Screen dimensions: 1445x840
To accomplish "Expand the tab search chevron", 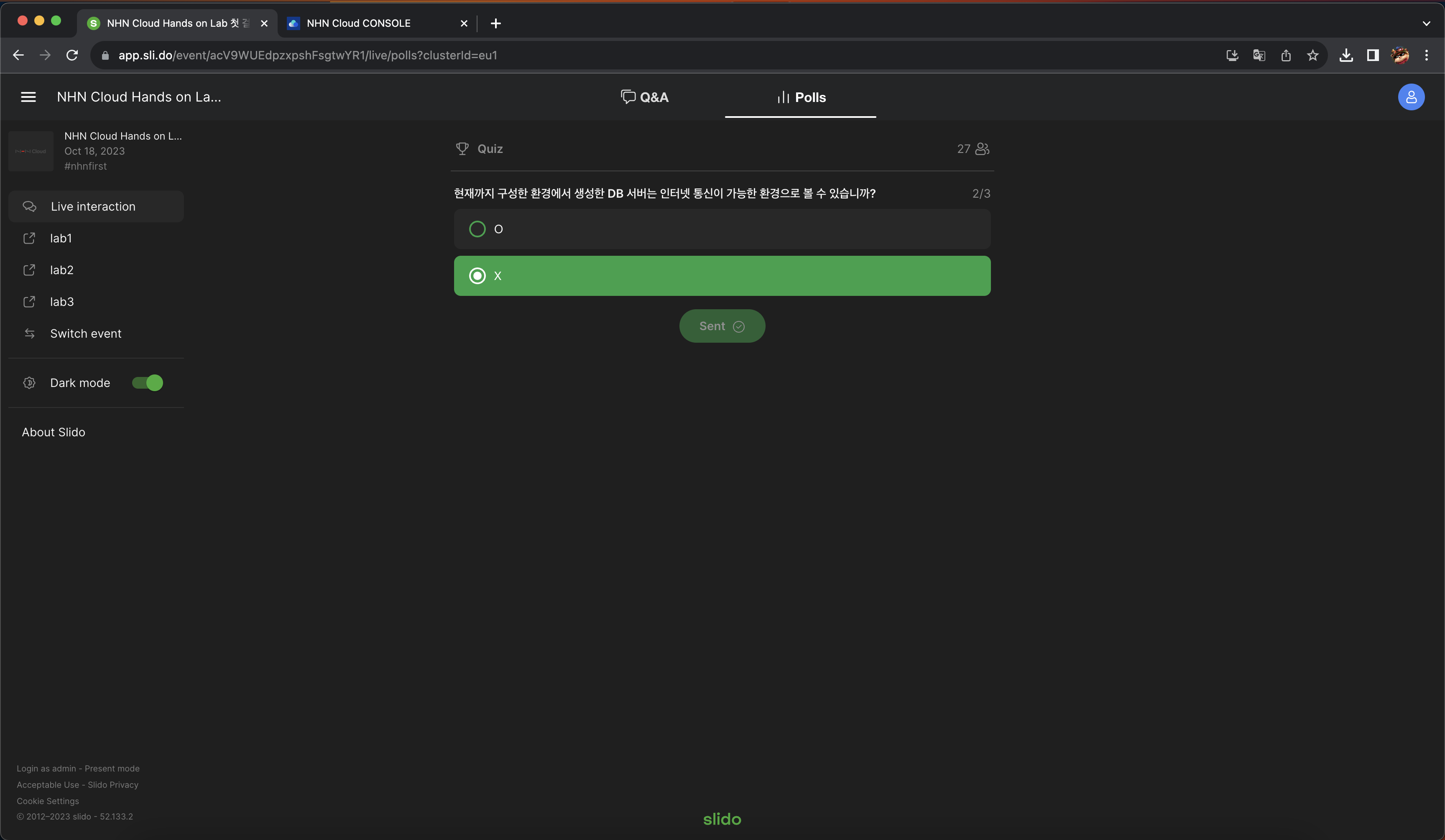I will tap(1426, 23).
